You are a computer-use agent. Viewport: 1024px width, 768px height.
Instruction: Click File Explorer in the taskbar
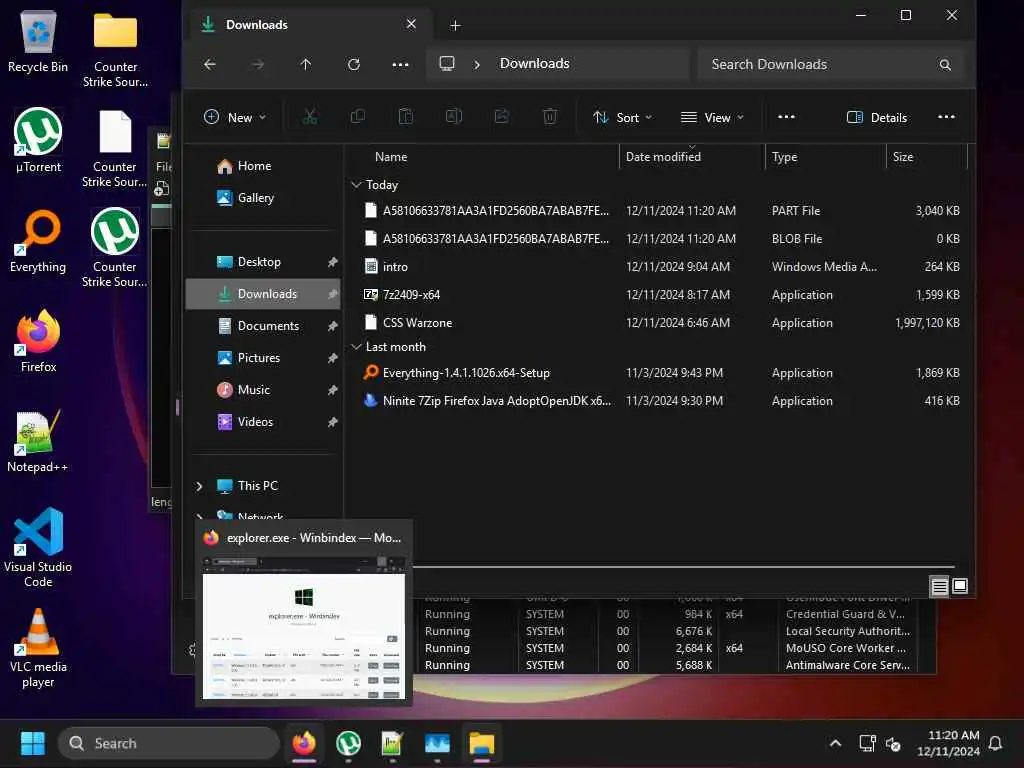(481, 743)
